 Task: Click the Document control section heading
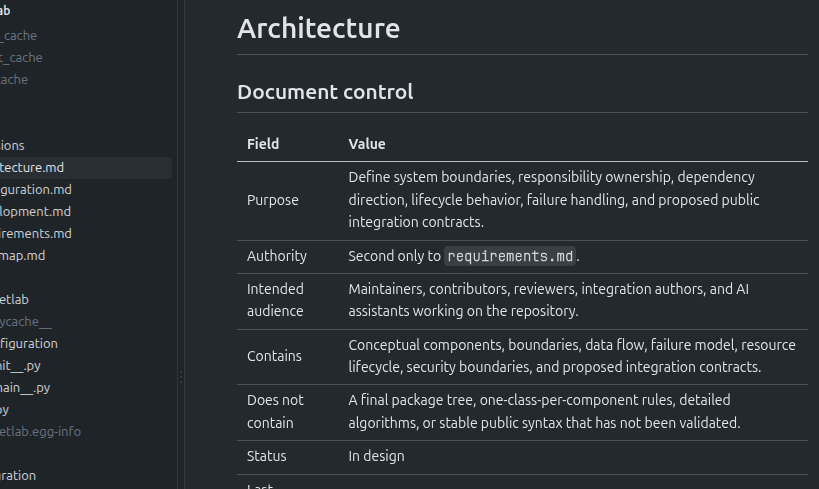(x=325, y=92)
